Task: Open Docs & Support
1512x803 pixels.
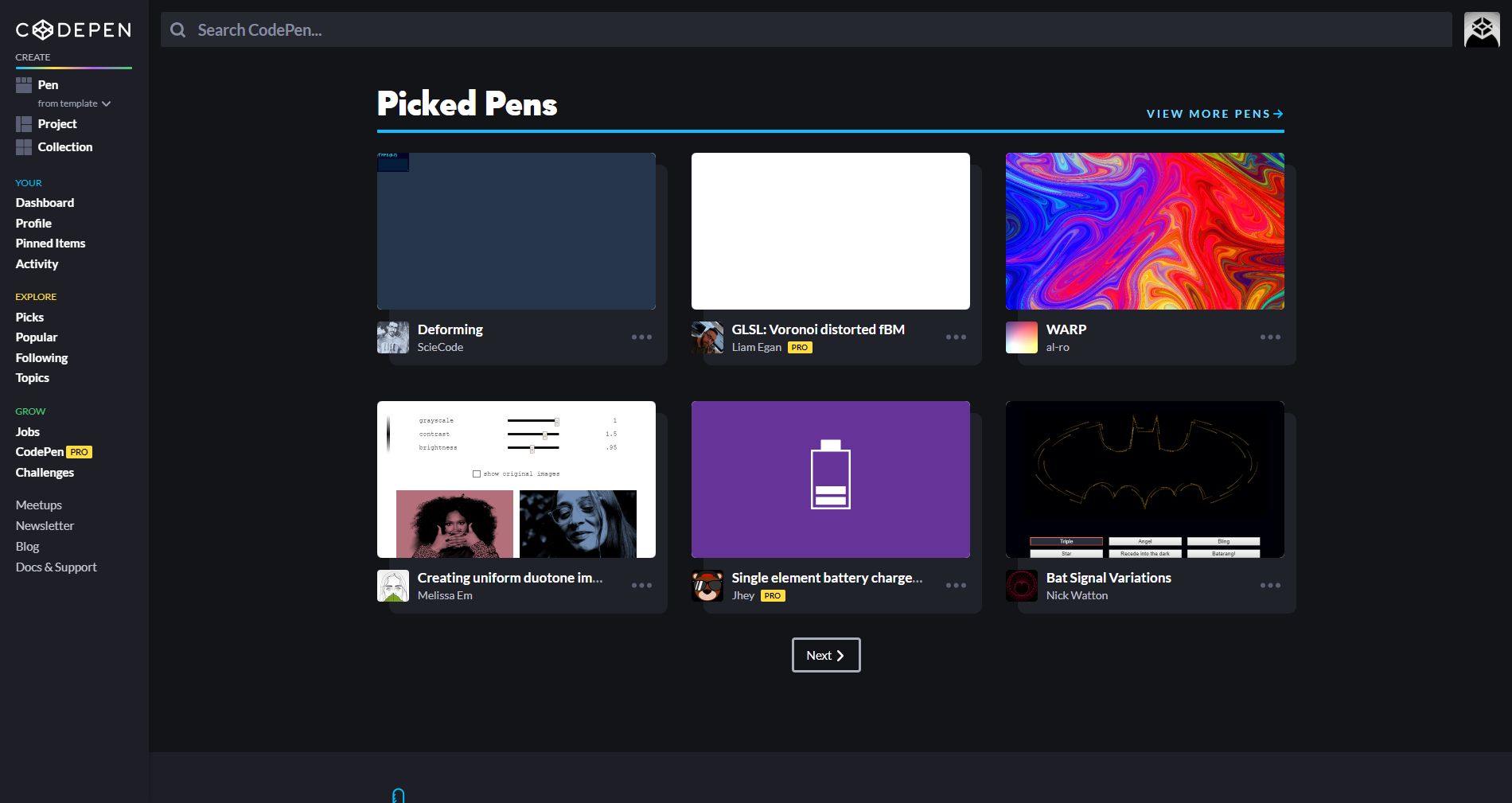Action: pos(56,567)
